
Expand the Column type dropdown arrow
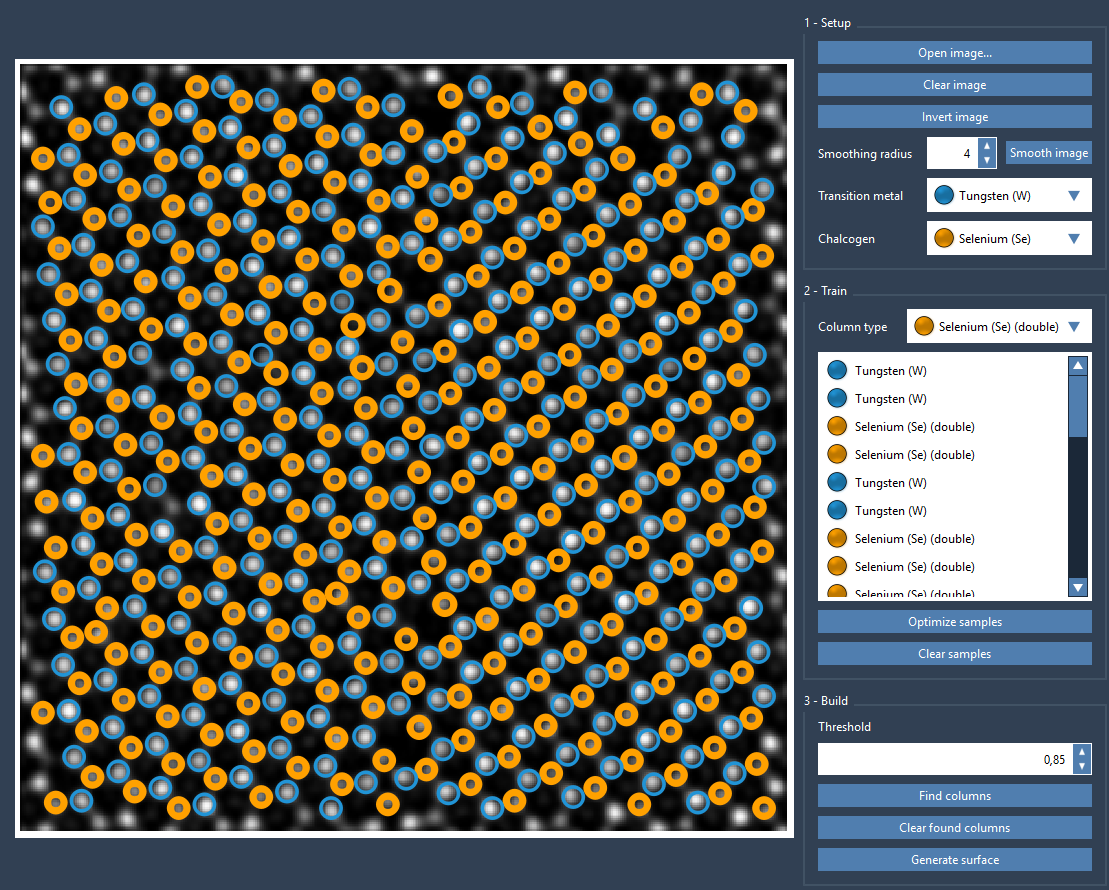pos(1074,326)
